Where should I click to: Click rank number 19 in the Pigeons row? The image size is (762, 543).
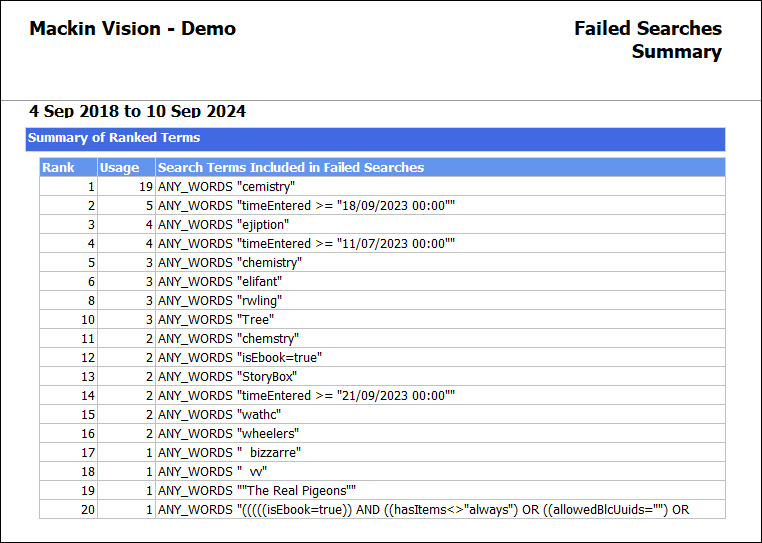tap(88, 490)
